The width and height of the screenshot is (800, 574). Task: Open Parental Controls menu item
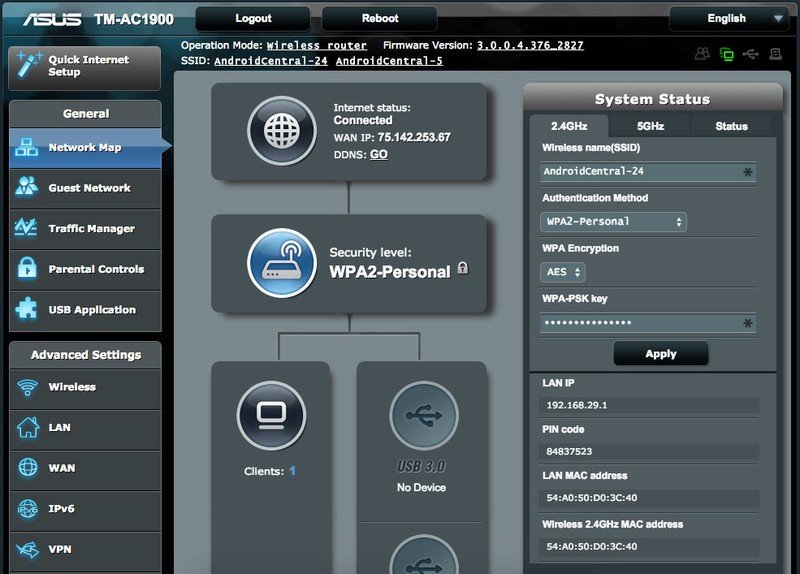pyautogui.click(x=86, y=269)
